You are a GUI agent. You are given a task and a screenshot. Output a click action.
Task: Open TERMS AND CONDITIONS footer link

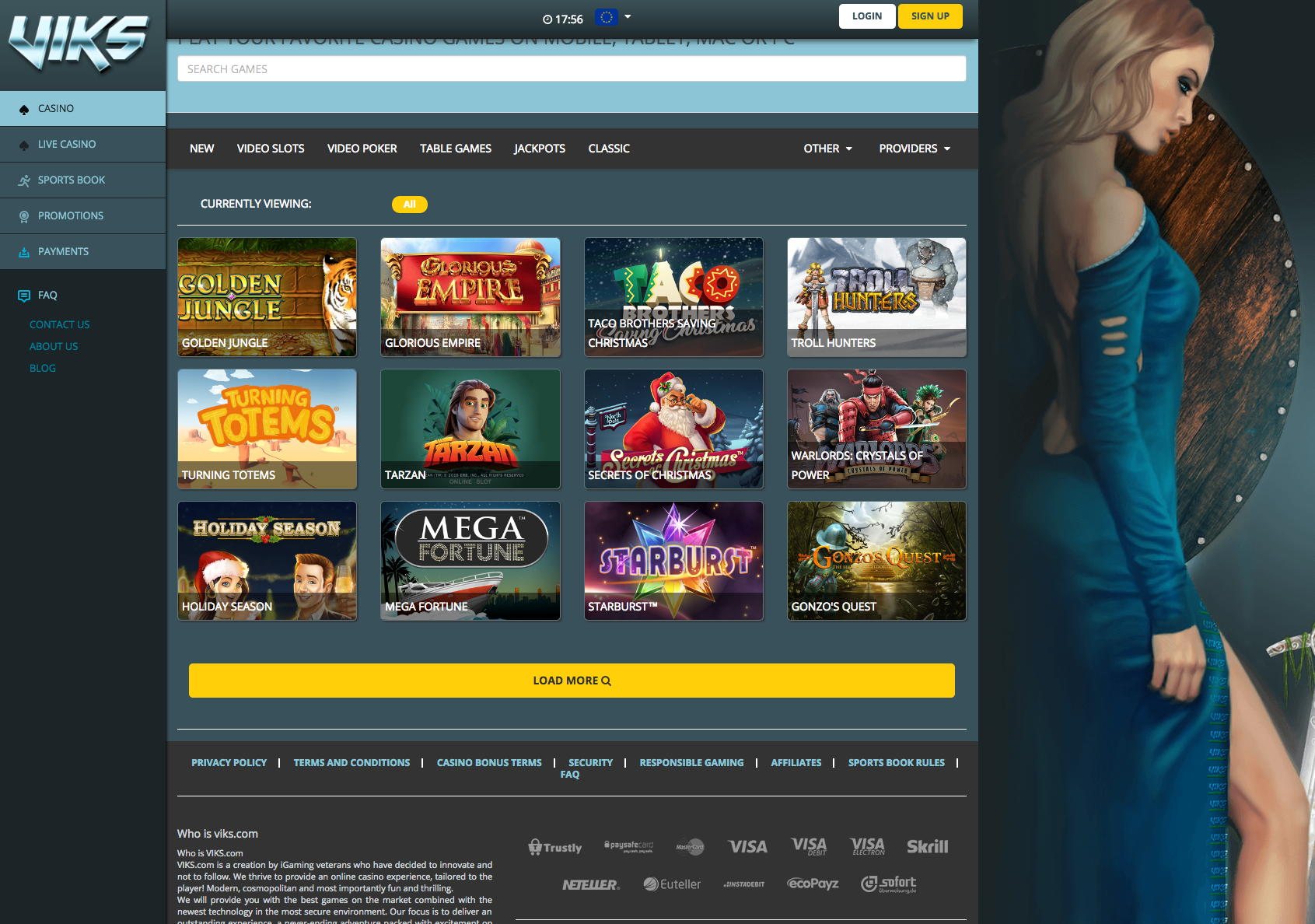click(351, 763)
